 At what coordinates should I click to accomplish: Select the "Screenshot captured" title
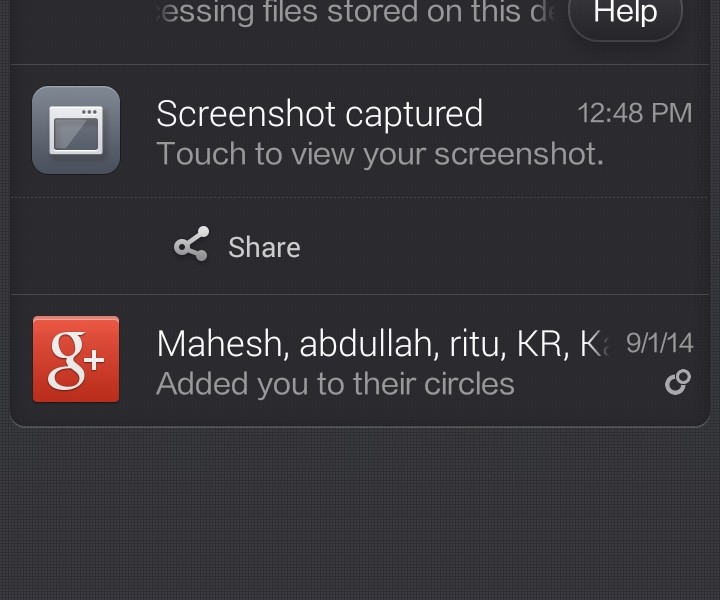(x=319, y=114)
